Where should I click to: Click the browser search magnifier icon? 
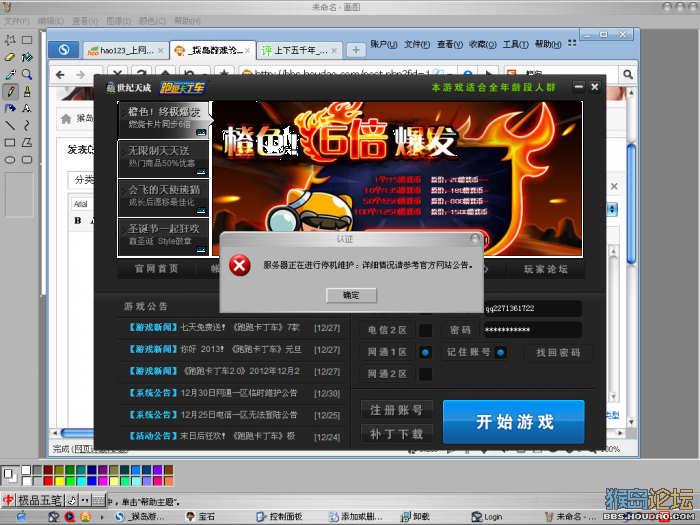coord(628,75)
